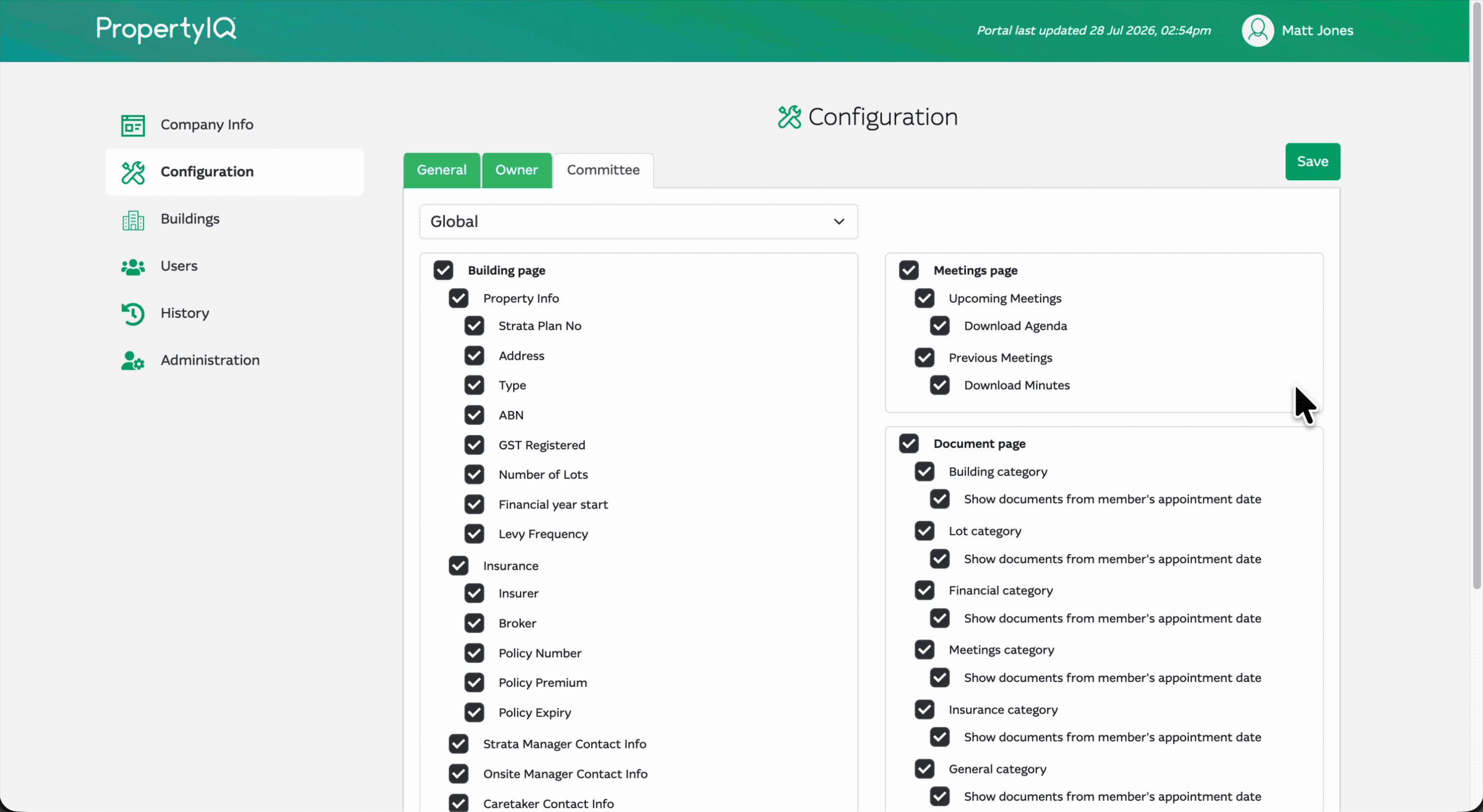
Task: Disable GST Registered checkbox
Action: (474, 445)
